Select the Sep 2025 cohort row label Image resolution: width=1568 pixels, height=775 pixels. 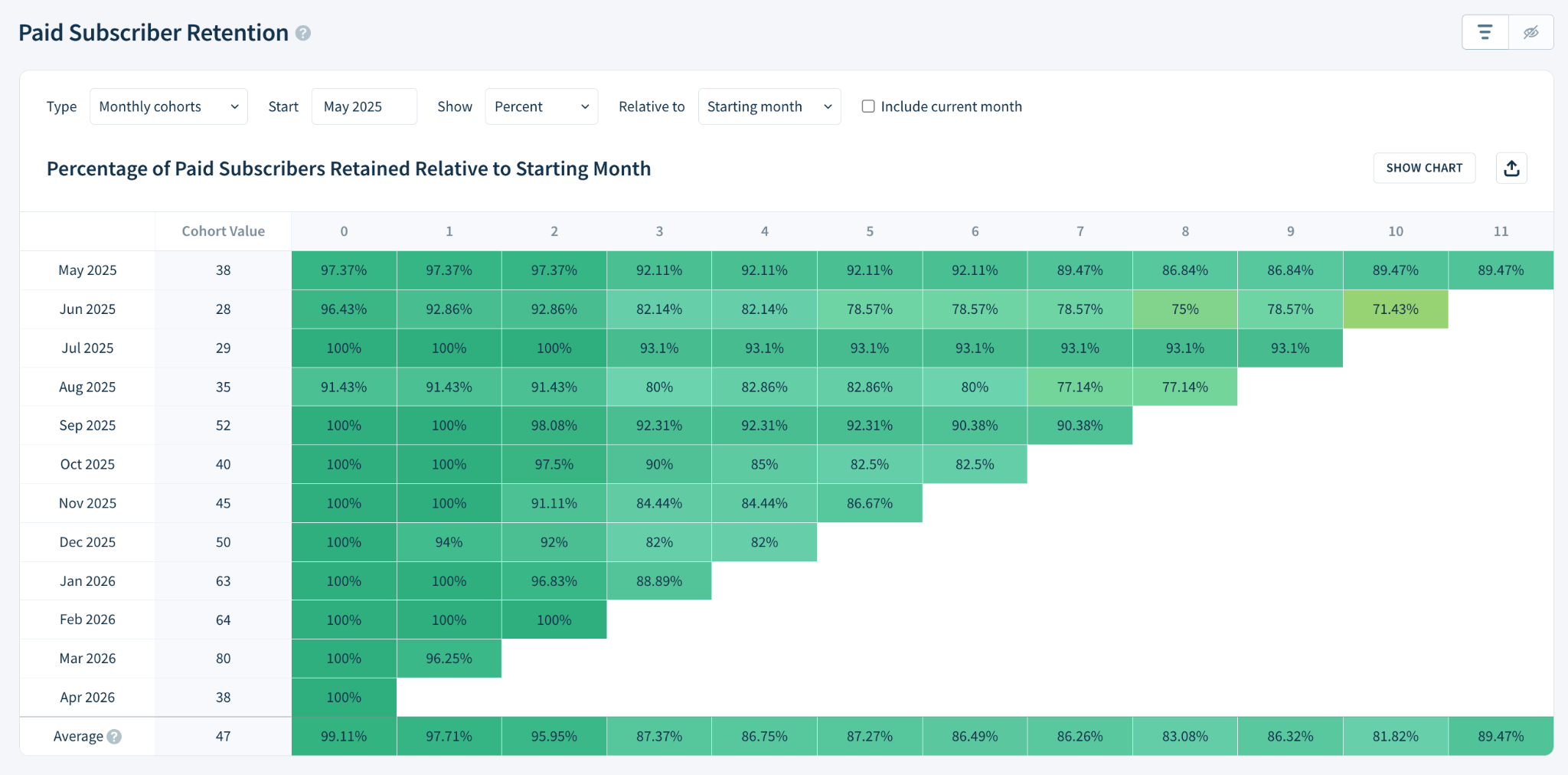click(x=87, y=426)
